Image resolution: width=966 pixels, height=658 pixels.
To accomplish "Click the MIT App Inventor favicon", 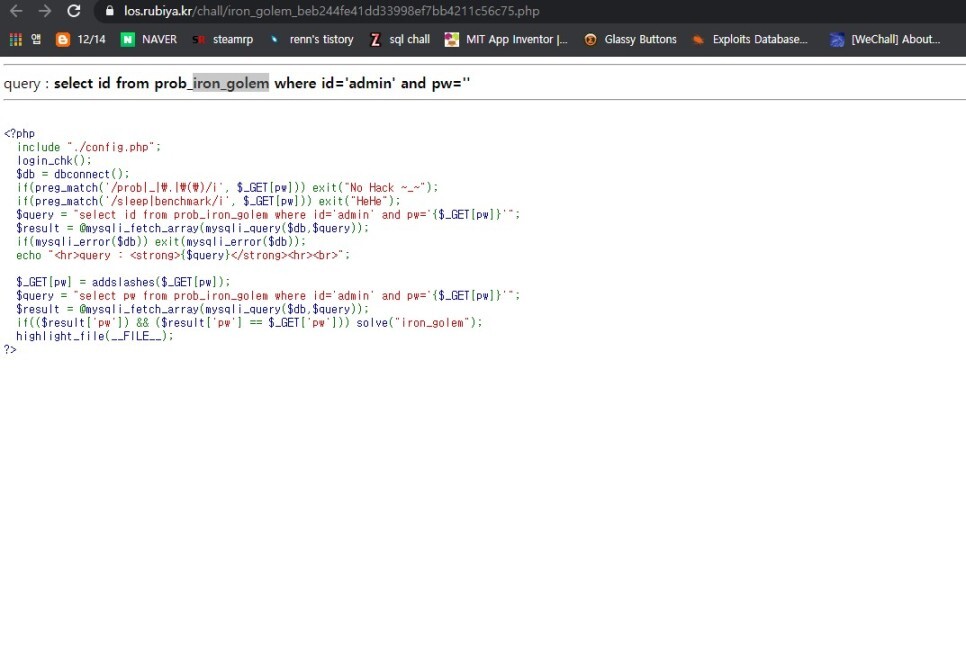I will click(452, 39).
